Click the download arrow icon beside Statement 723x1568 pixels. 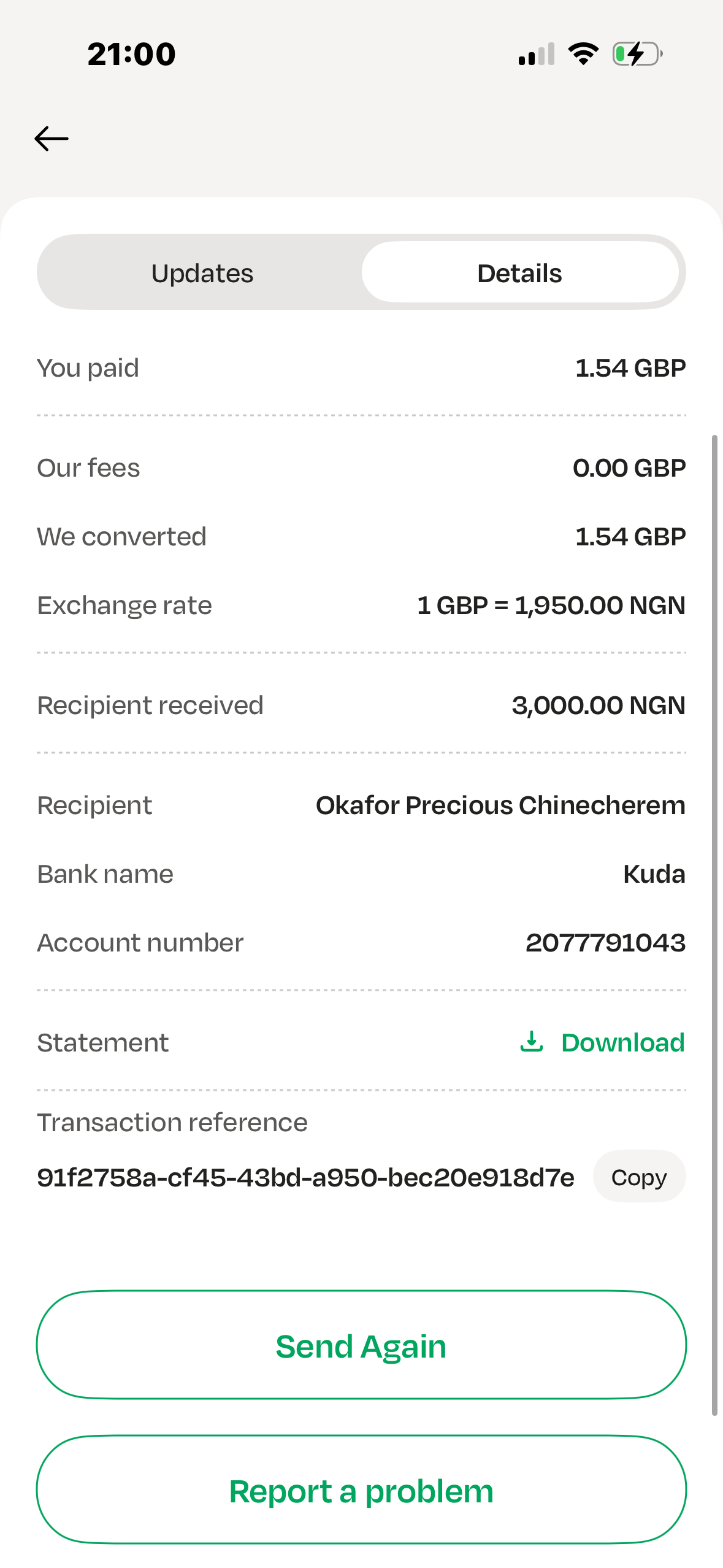(532, 1042)
